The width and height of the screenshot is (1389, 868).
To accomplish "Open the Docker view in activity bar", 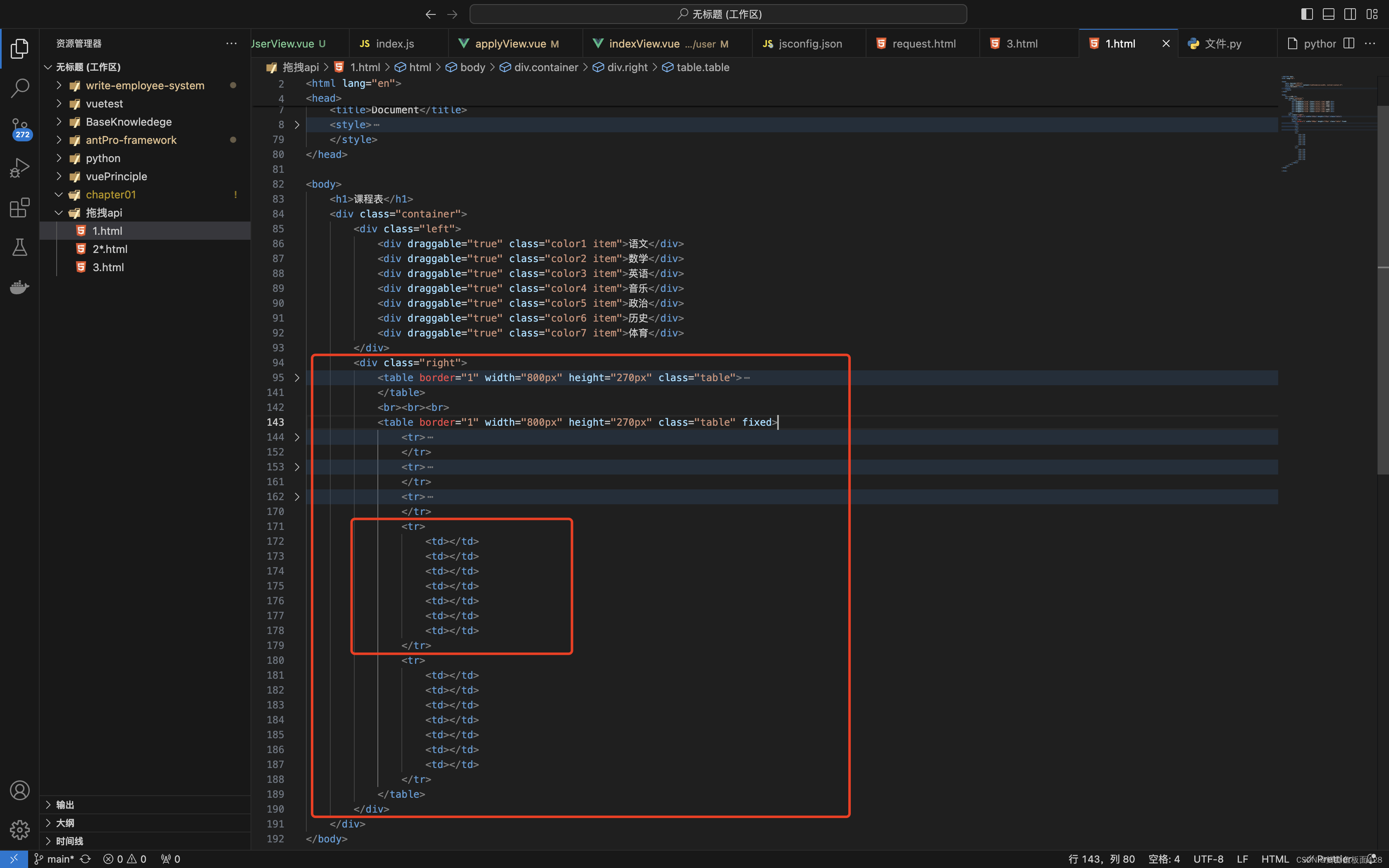I will [19, 287].
